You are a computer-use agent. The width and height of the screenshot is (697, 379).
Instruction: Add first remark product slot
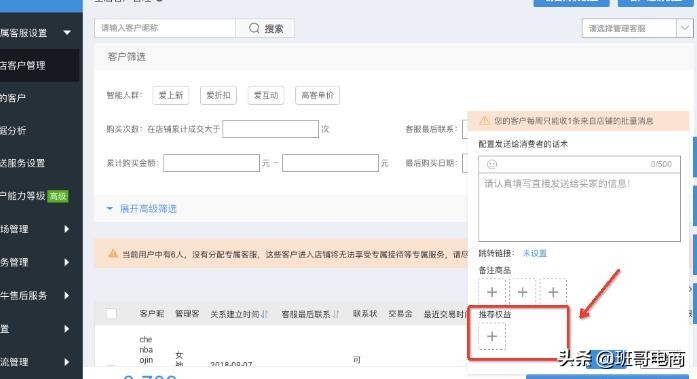click(492, 292)
